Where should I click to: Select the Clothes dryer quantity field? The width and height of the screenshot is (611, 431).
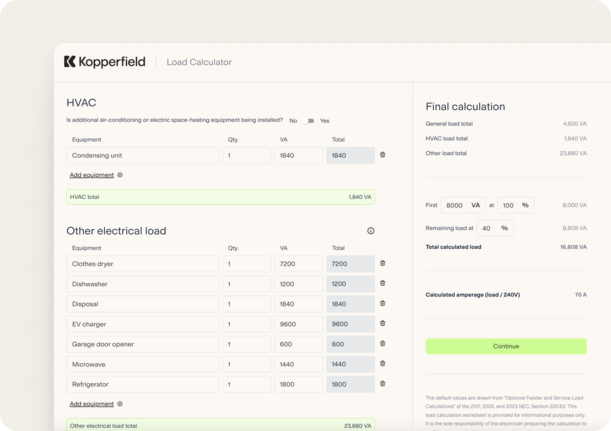247,264
